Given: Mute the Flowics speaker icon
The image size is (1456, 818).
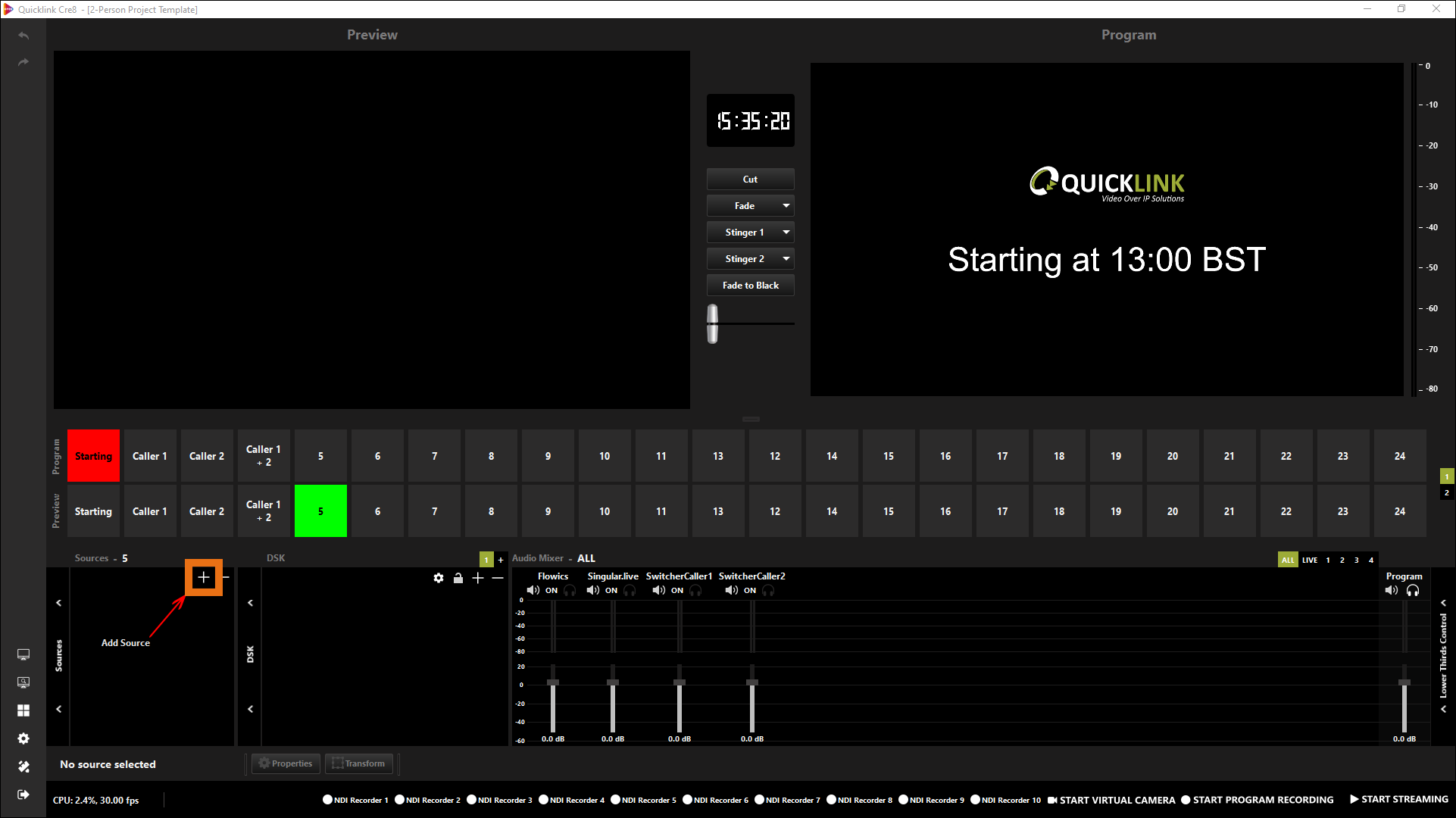Looking at the screenshot, I should coord(533,590).
